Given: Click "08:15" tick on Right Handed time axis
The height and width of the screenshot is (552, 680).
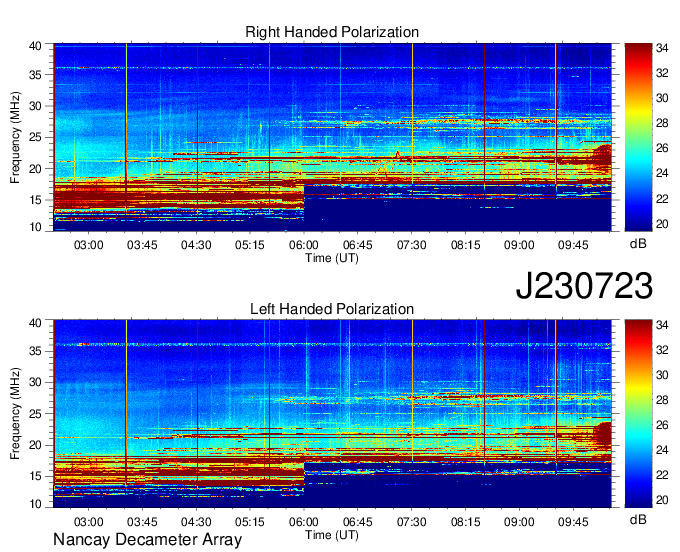Looking at the screenshot, I should point(465,245).
